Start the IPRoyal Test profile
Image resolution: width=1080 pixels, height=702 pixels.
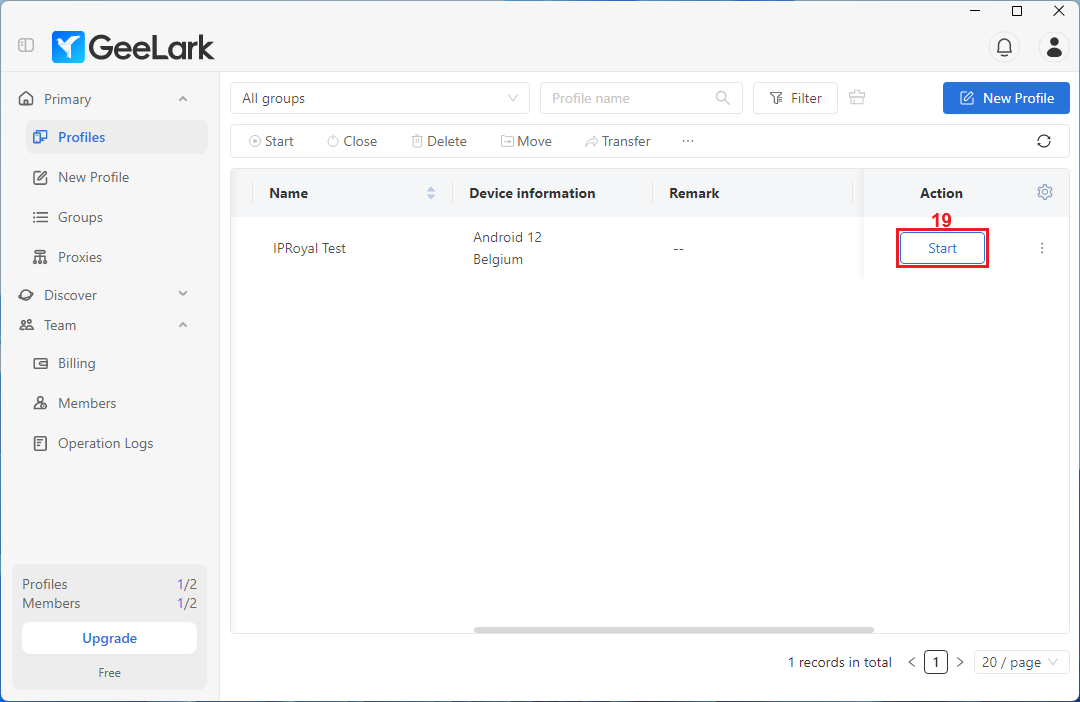coord(942,248)
